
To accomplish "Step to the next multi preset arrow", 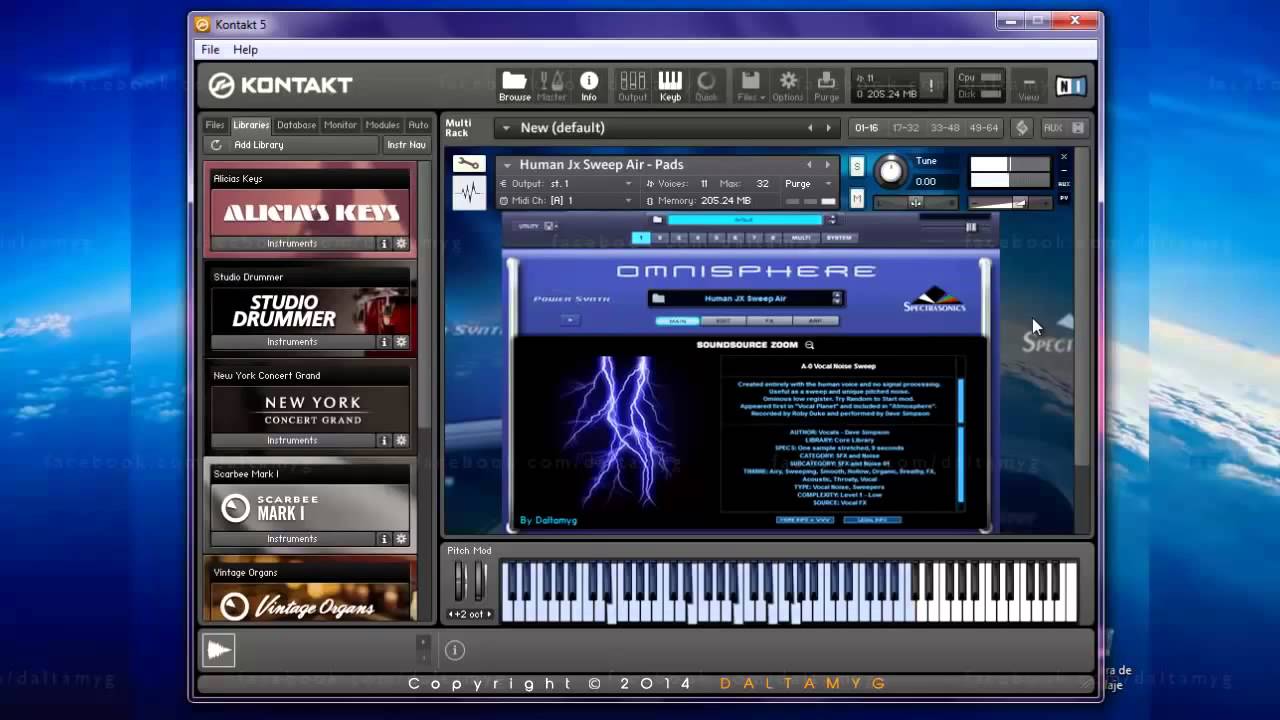I will pyautogui.click(x=828, y=128).
